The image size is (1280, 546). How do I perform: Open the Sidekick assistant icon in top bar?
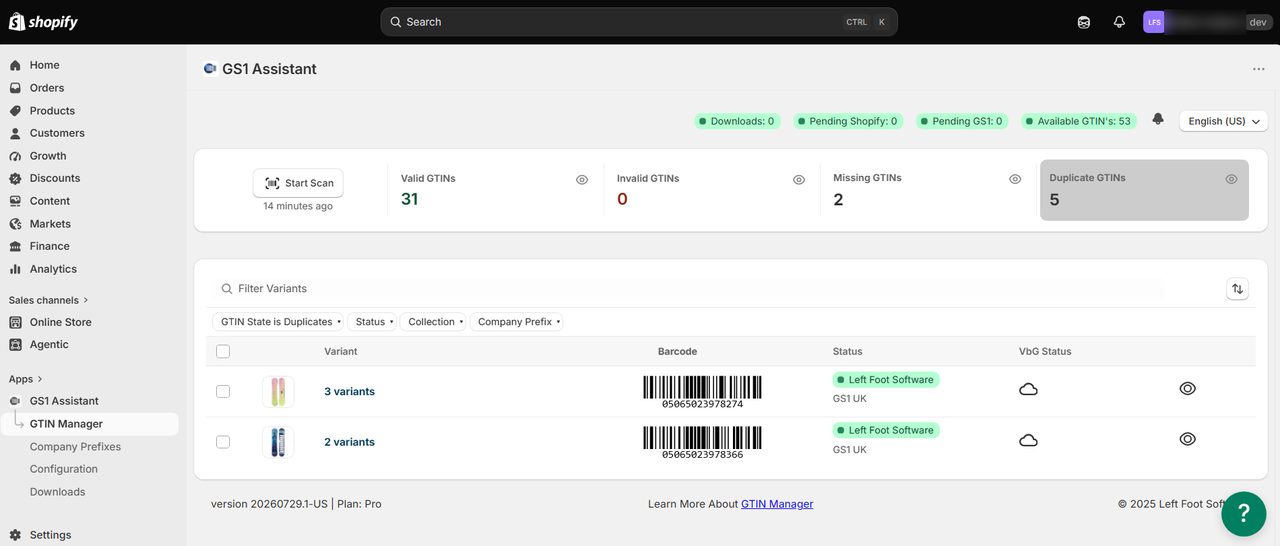click(1084, 22)
